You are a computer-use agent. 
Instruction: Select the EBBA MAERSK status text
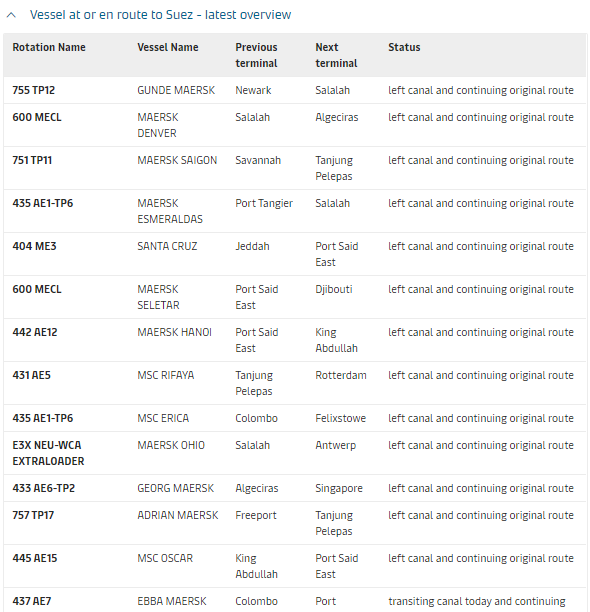click(x=477, y=601)
